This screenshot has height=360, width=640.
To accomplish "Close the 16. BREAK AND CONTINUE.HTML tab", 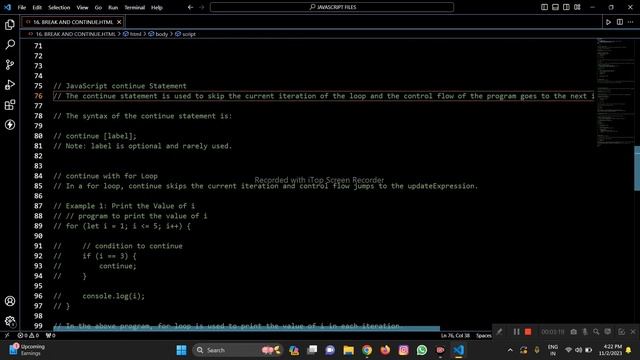I will (119, 22).
